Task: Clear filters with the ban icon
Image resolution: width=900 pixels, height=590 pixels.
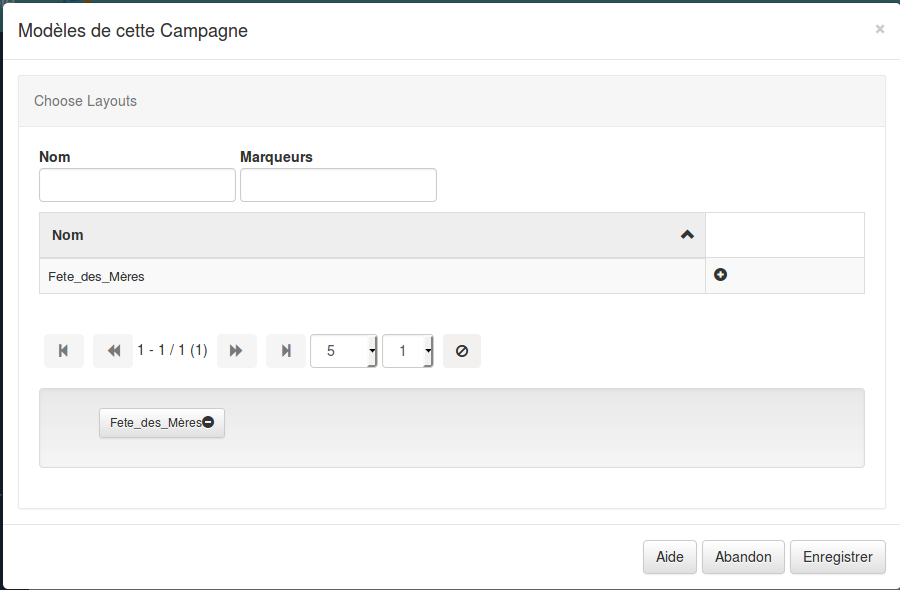Action: tap(462, 351)
